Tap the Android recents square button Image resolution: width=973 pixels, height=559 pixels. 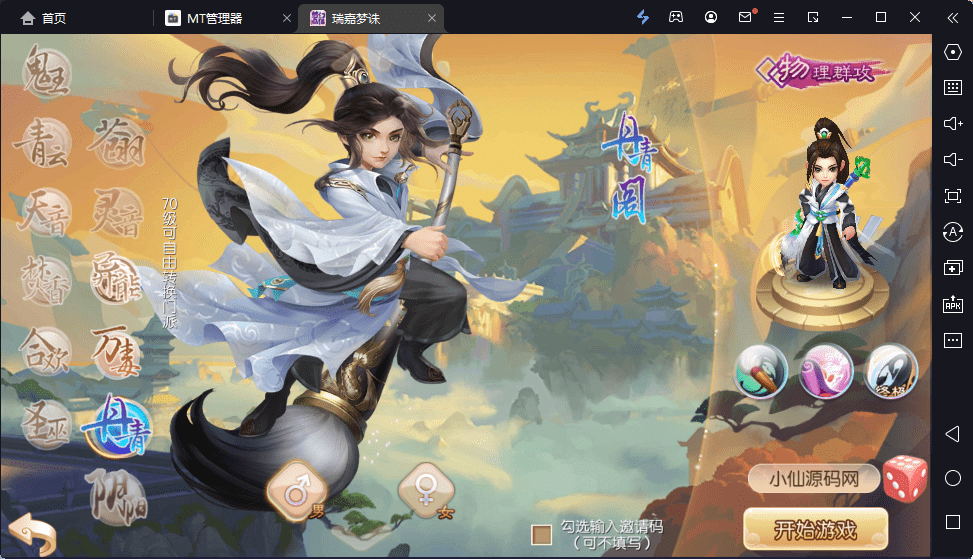[953, 522]
